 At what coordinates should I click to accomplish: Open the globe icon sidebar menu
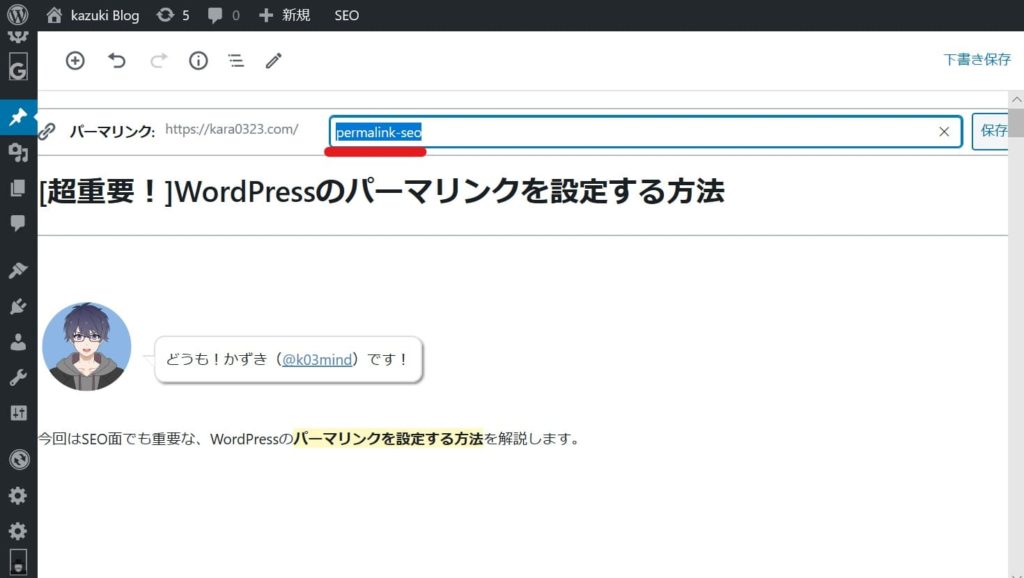[x=19, y=460]
